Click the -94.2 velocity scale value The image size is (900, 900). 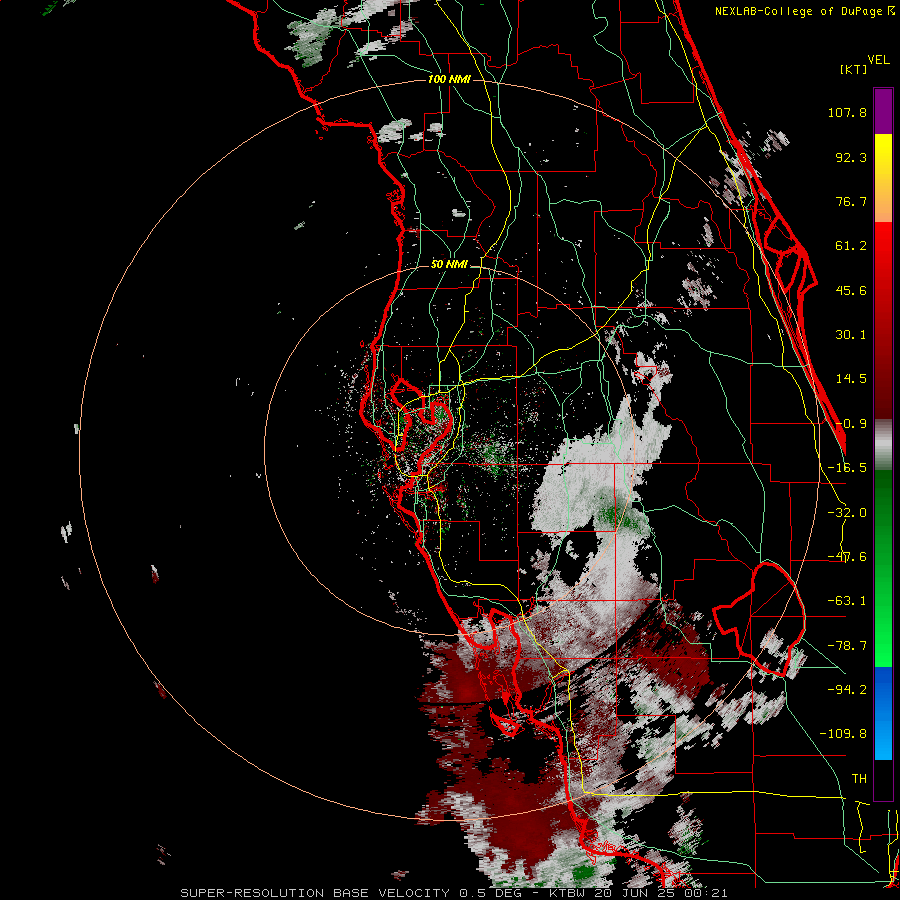pyautogui.click(x=847, y=689)
